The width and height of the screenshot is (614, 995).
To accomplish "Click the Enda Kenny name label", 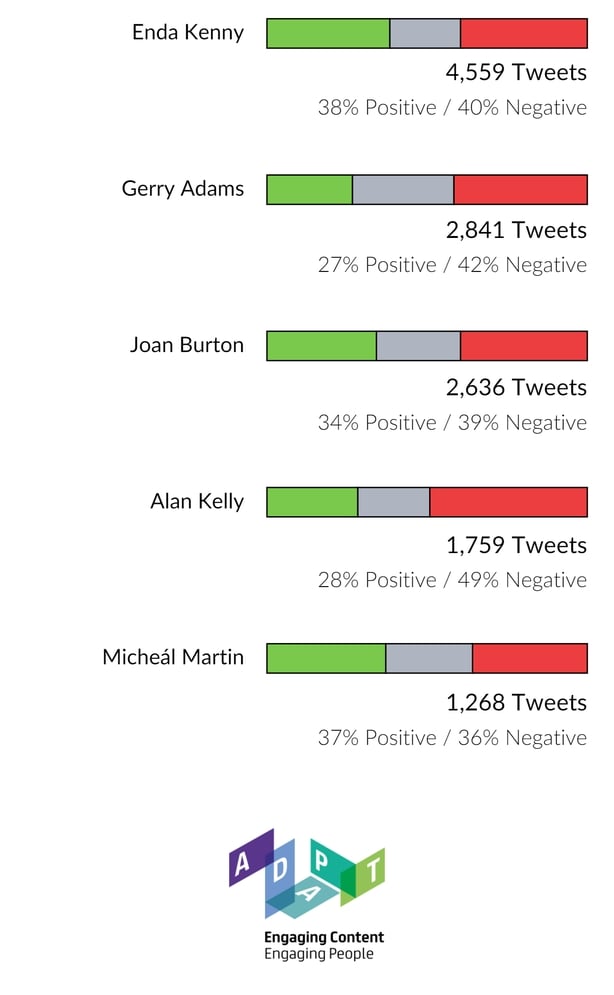I will coord(188,32).
